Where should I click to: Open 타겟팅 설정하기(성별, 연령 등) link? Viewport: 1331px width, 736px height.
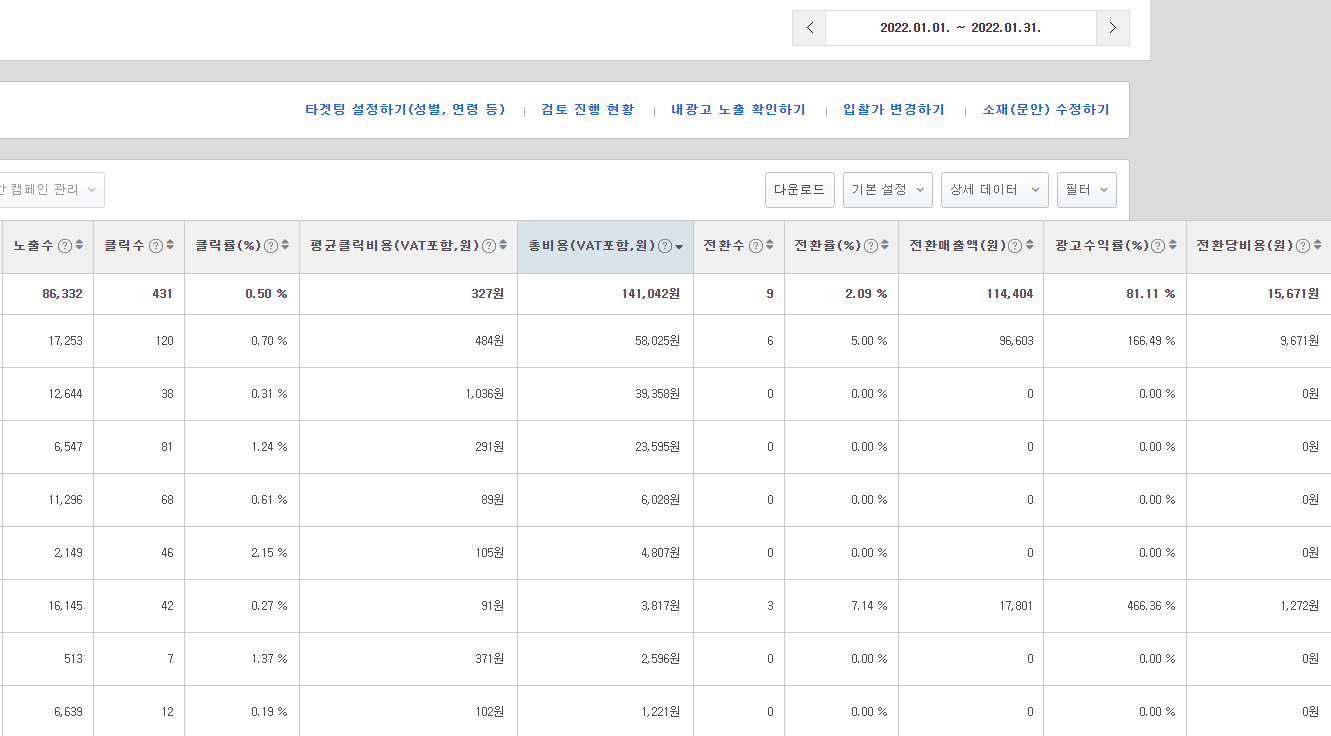[x=405, y=110]
